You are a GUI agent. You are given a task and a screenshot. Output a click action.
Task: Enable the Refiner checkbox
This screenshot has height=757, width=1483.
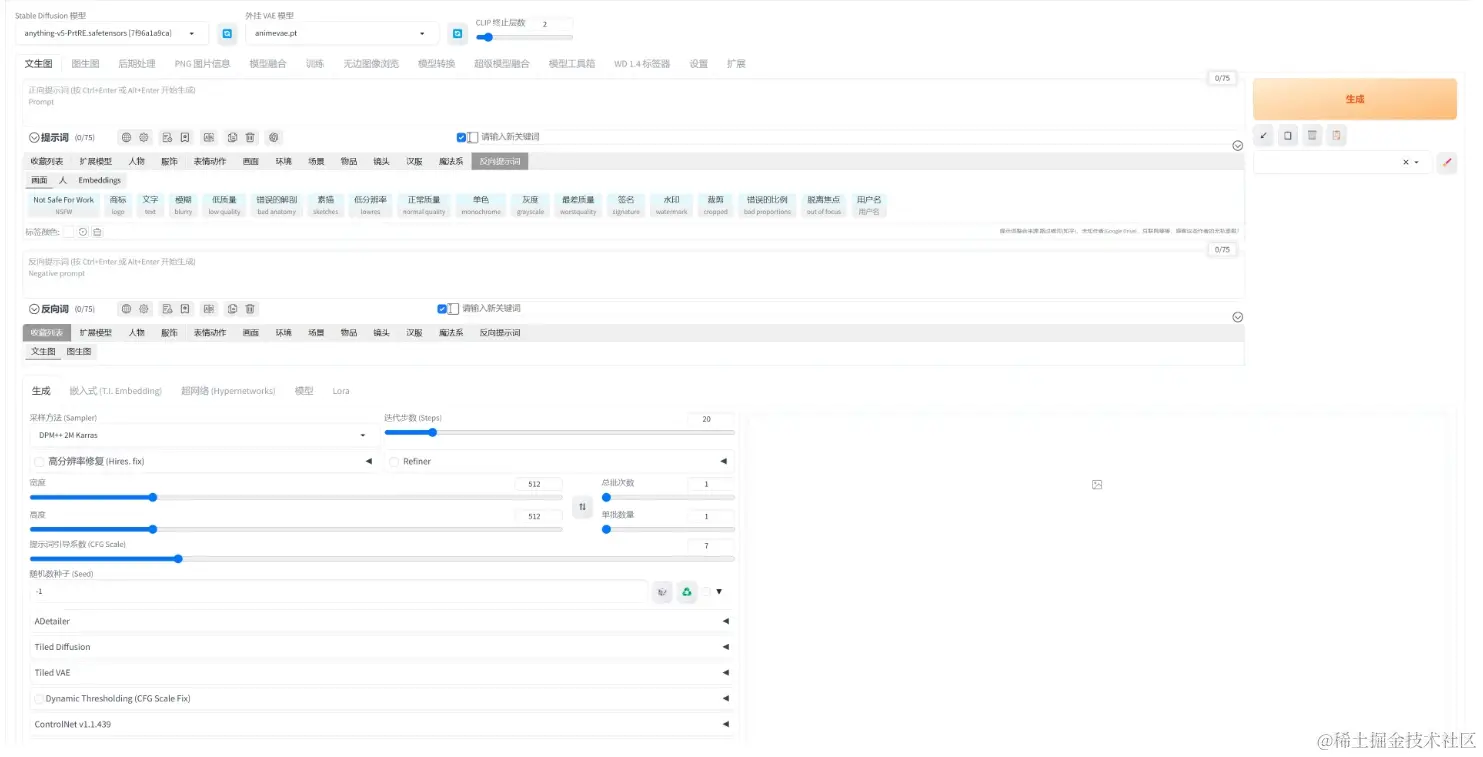point(394,461)
